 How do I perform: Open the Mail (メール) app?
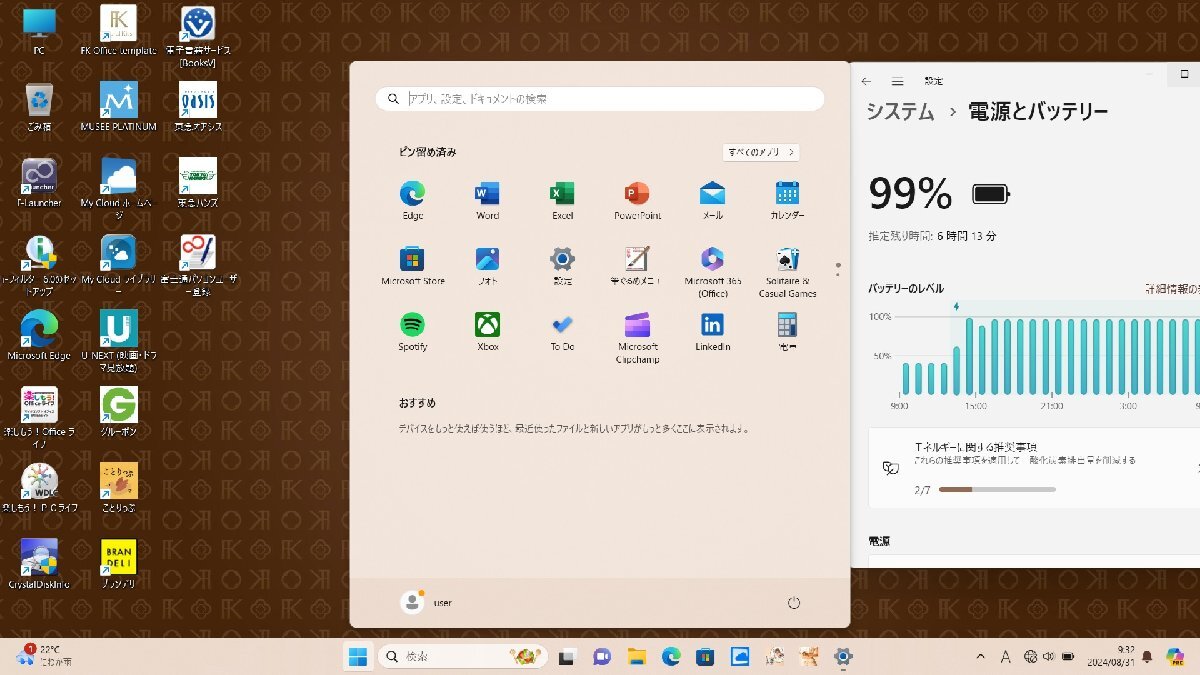[x=712, y=200]
